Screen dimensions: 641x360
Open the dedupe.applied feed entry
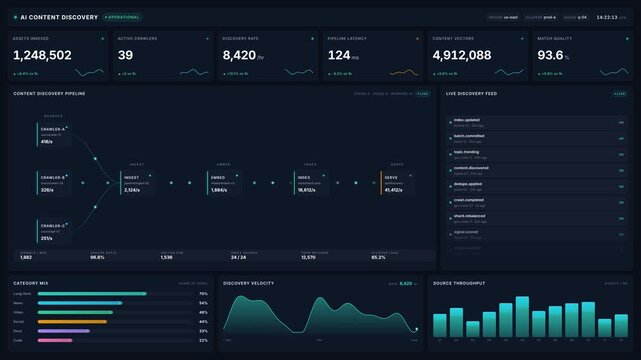[x=537, y=187]
